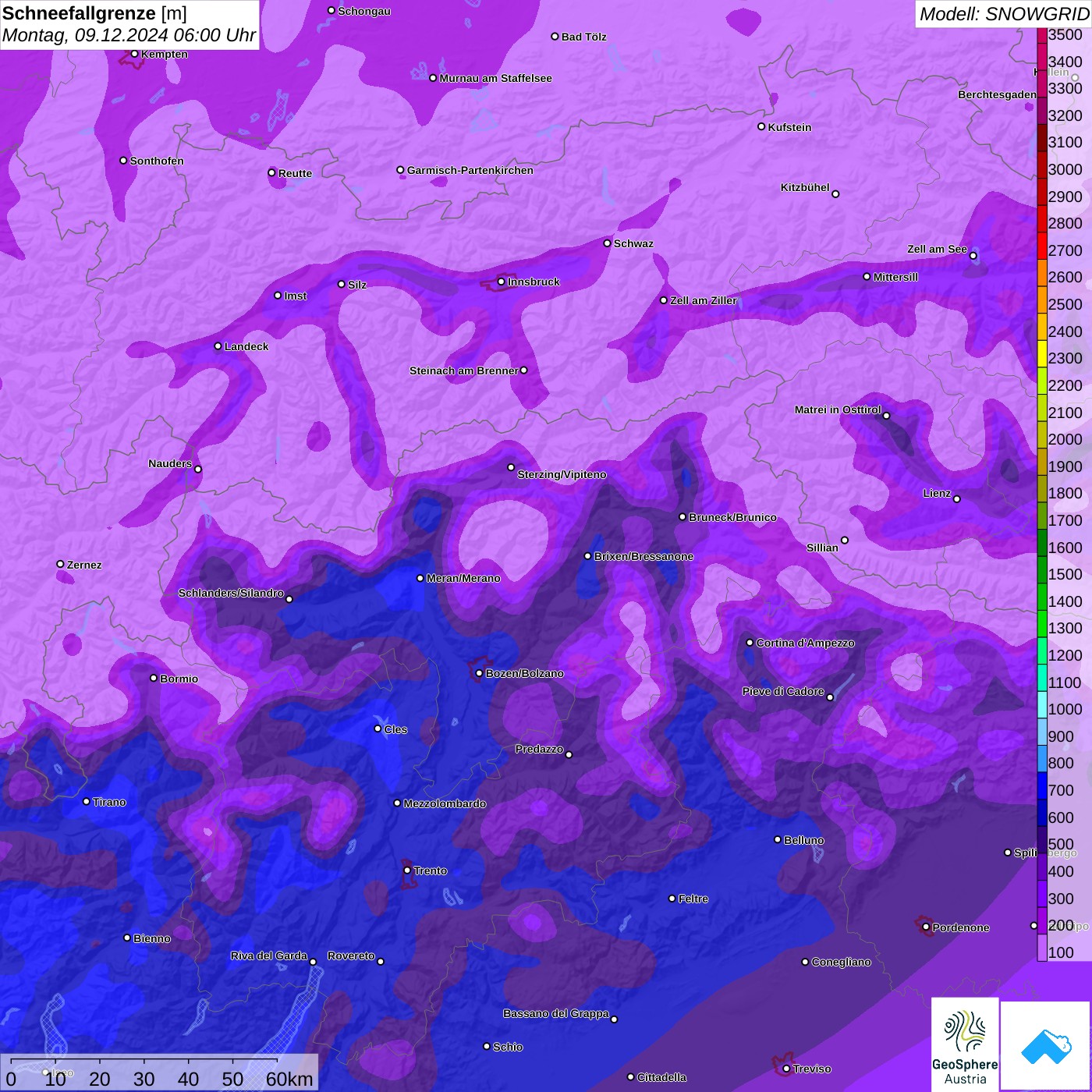Click the yellow 2300 legend color swatch
Viewport: 1092px width, 1092px height.
tap(1042, 354)
